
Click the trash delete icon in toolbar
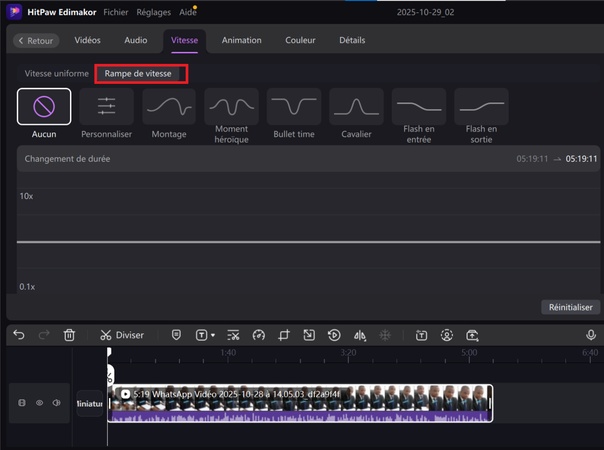coord(69,335)
